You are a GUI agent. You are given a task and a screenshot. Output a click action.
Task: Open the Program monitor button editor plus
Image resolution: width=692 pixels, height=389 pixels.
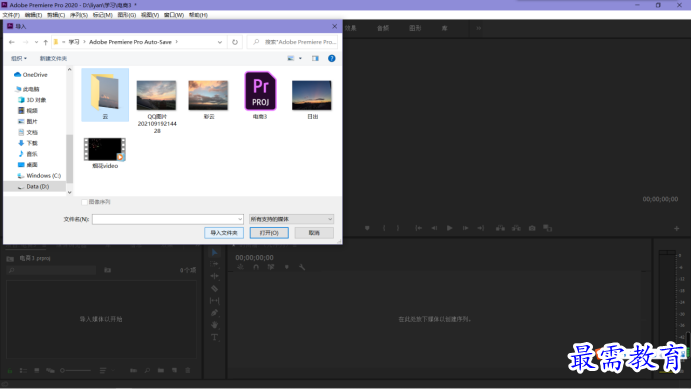click(677, 228)
